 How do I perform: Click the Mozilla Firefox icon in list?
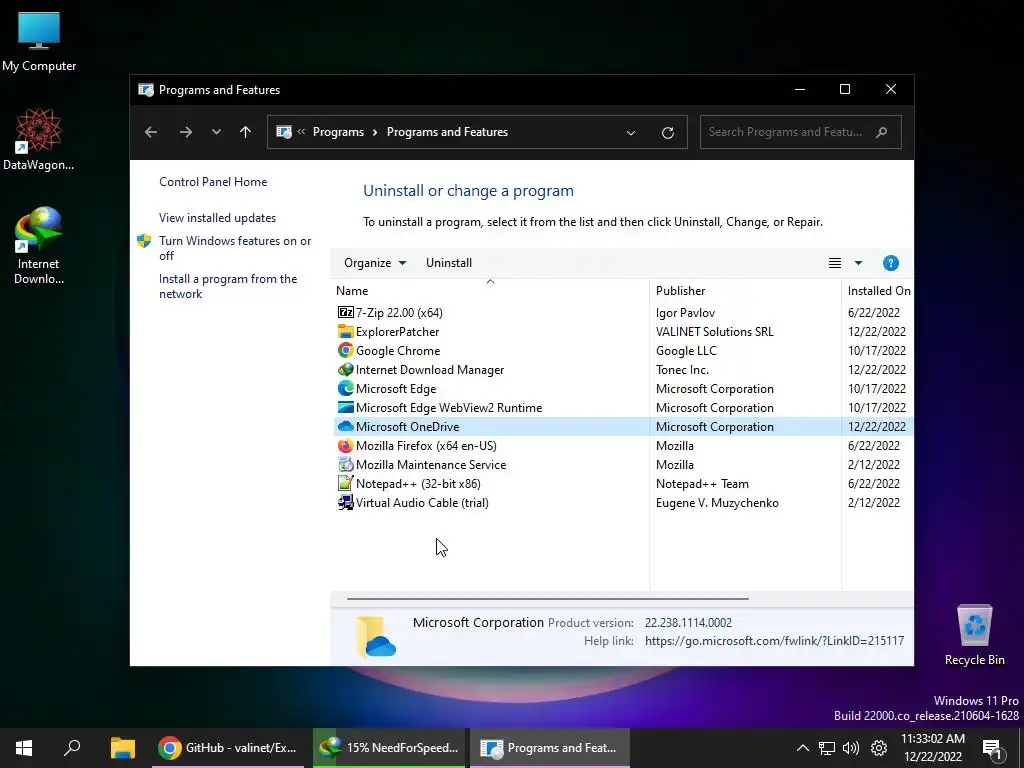click(345, 445)
